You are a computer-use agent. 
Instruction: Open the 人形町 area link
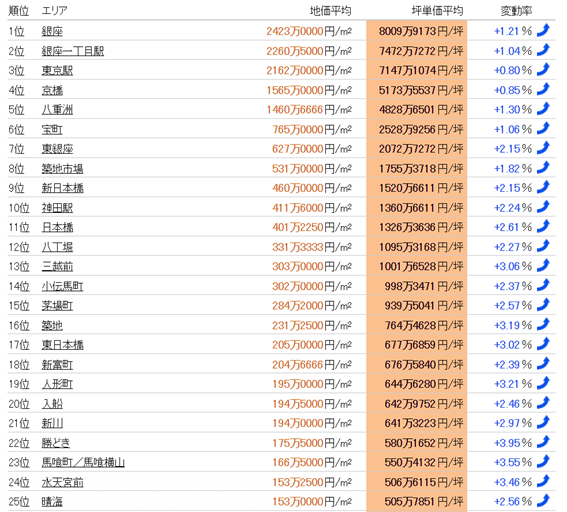pos(57,384)
